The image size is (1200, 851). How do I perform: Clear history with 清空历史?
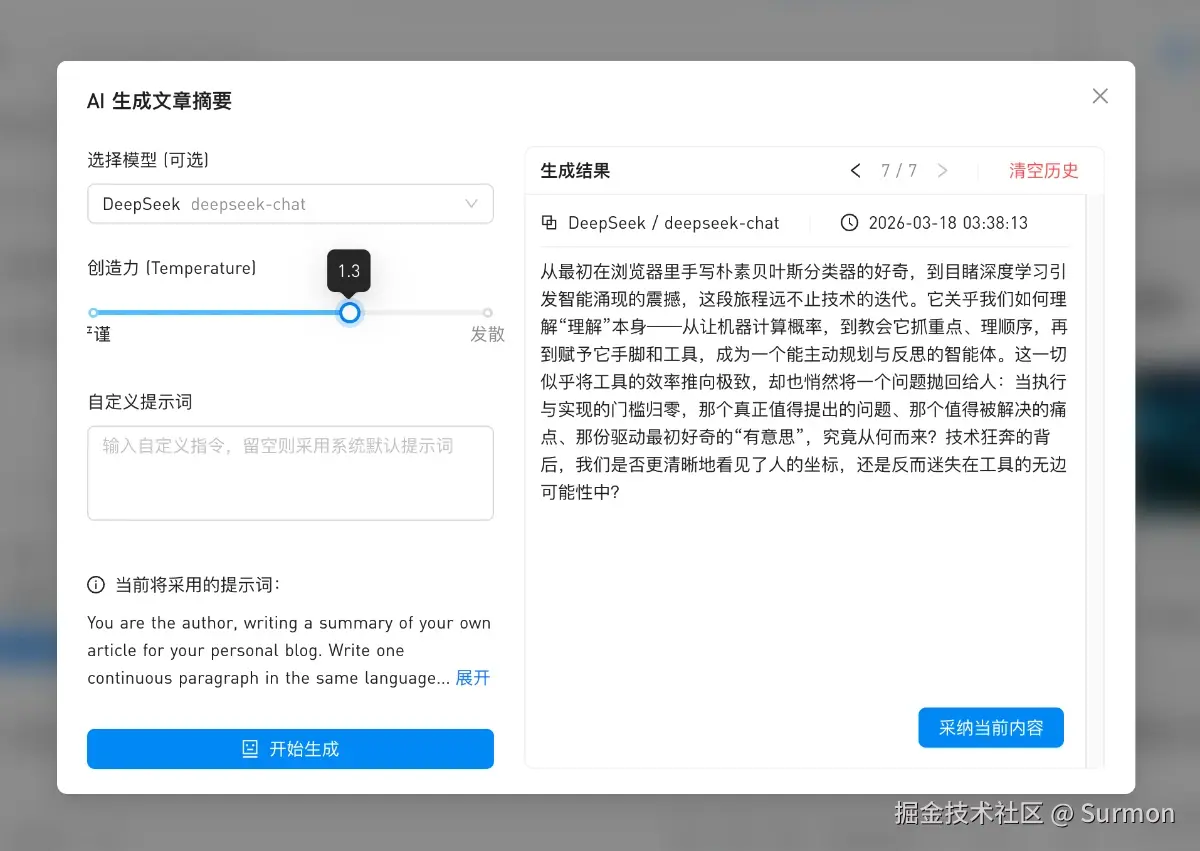coord(1043,171)
